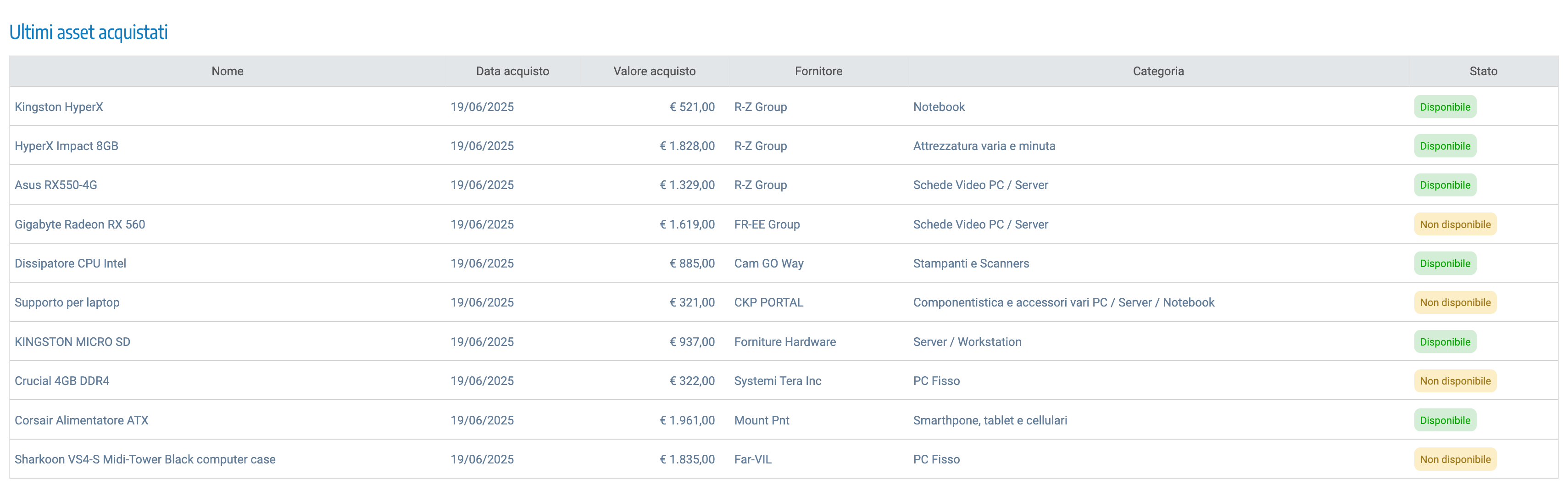Open Gigabyte Radeon RX 560 asset
1568x491 pixels.
click(x=80, y=224)
